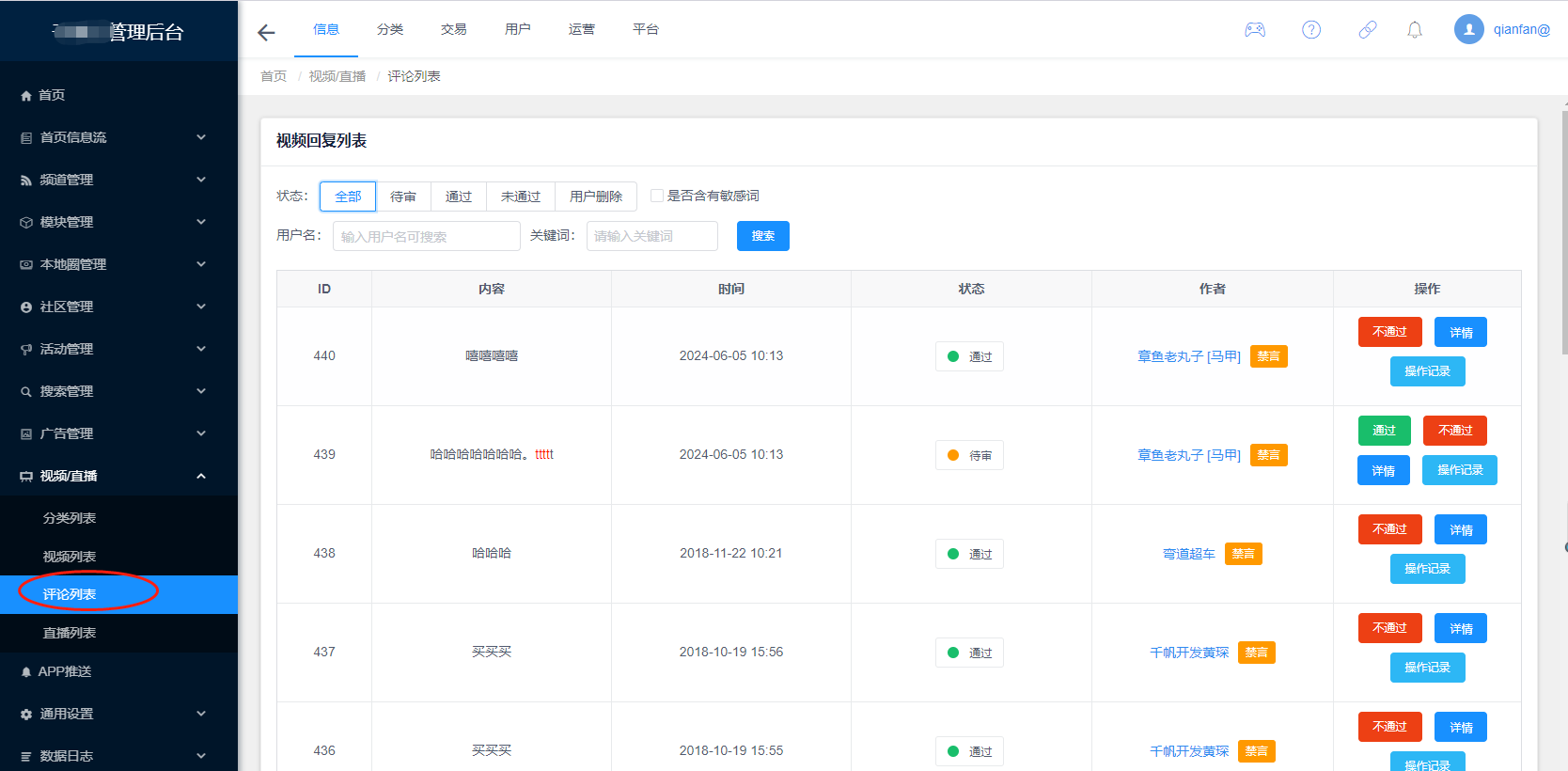1568x771 pixels.
Task: Click the 模块管理 cube icon
Action: pyautogui.click(x=26, y=223)
